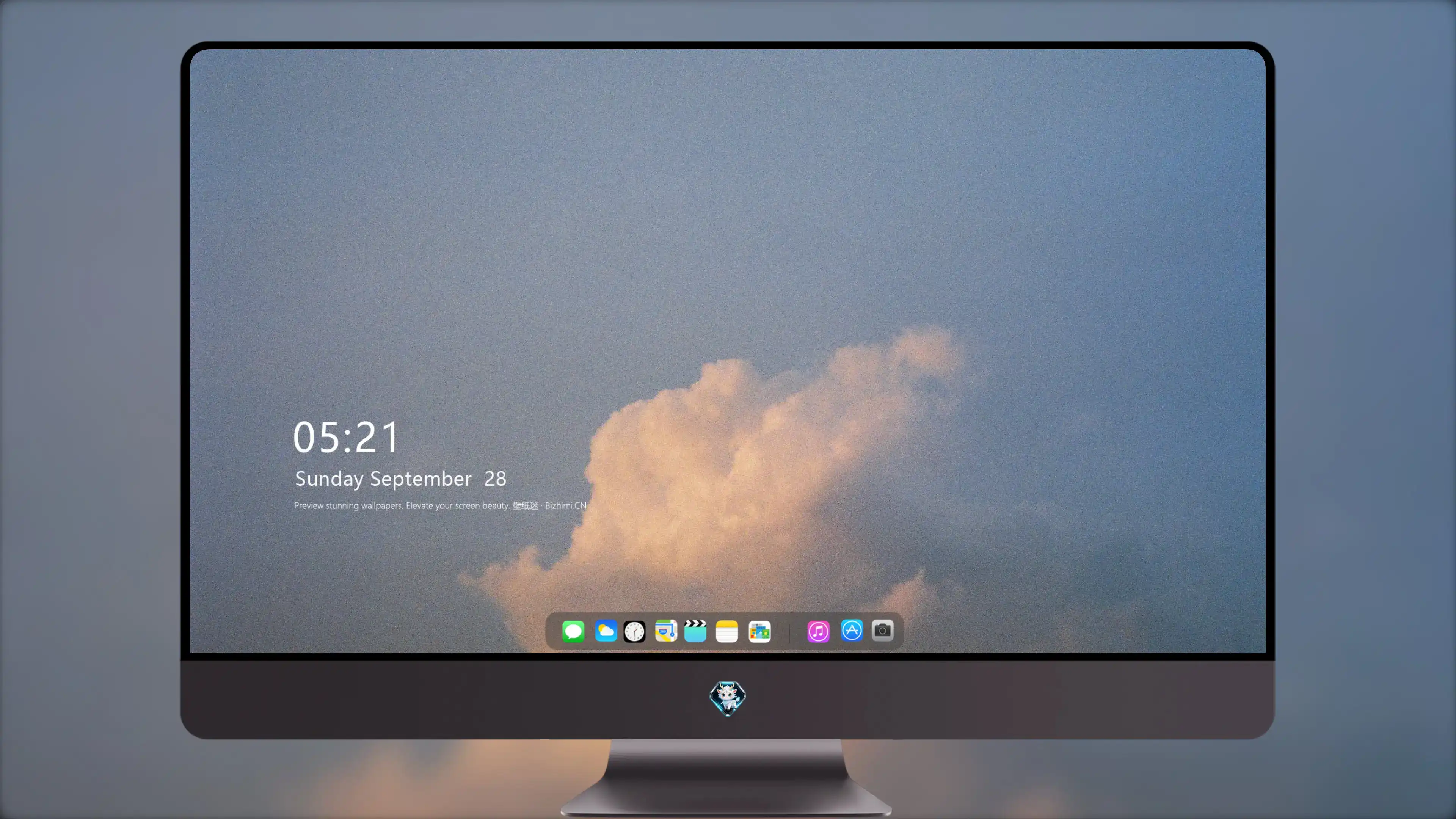Open the Clock app icon
The height and width of the screenshot is (819, 1456).
(x=634, y=631)
